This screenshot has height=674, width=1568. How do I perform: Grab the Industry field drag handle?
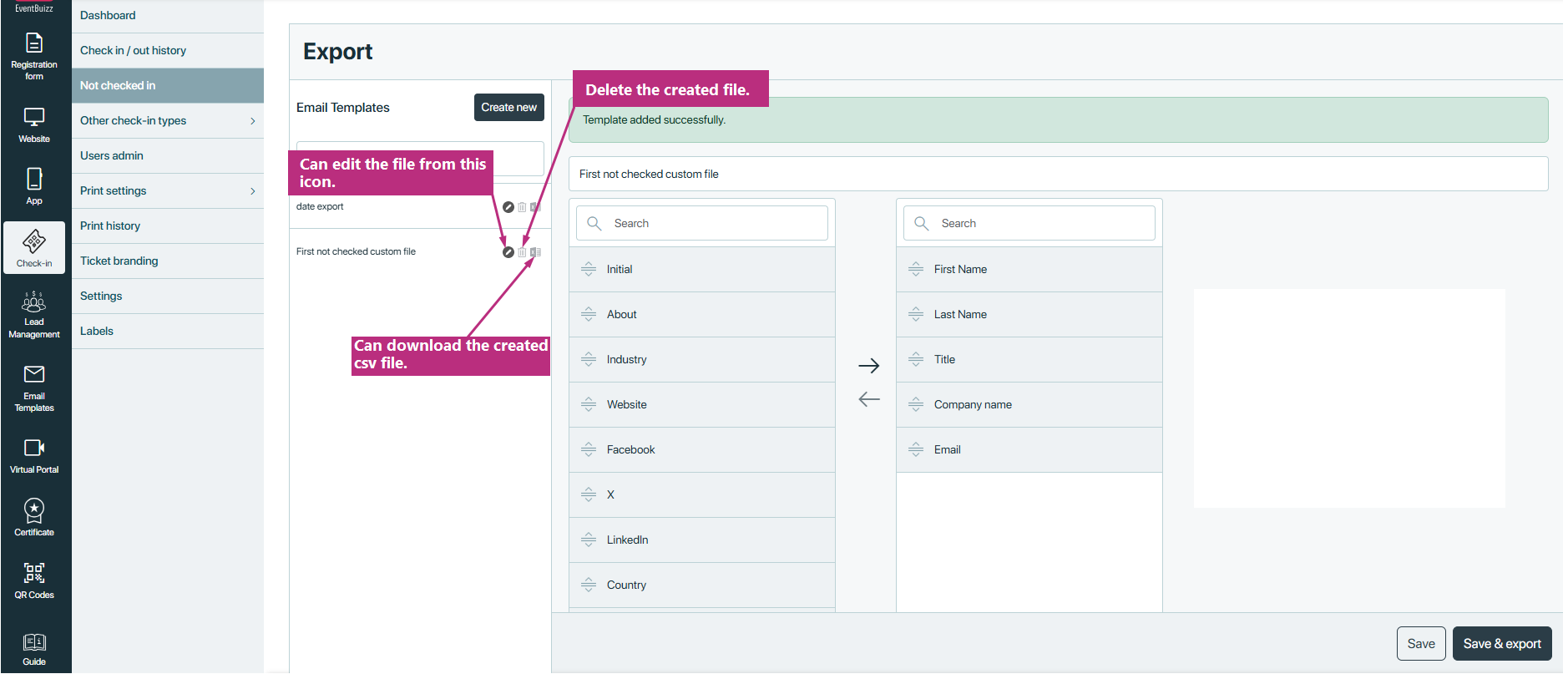(x=589, y=360)
